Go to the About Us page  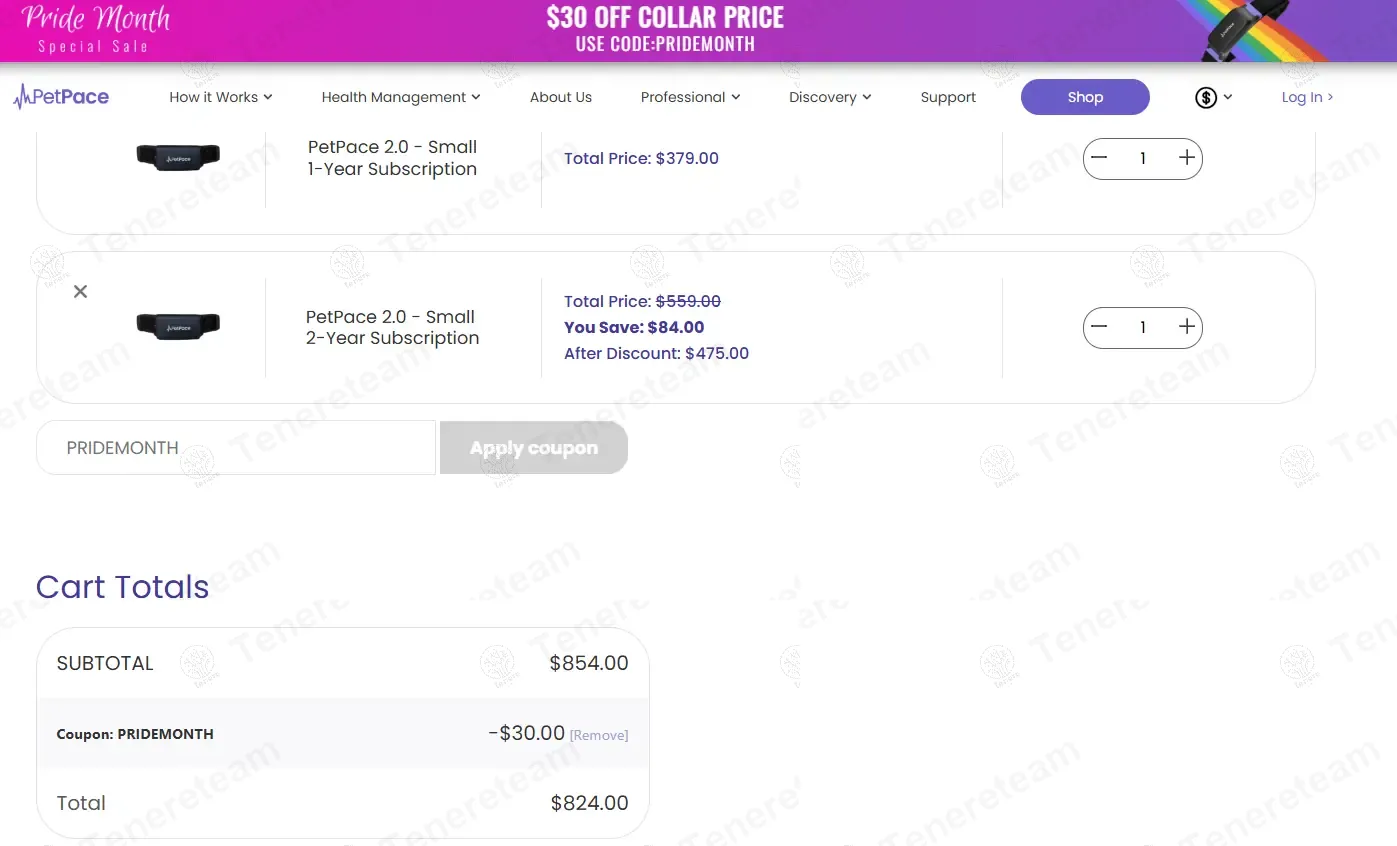point(561,97)
